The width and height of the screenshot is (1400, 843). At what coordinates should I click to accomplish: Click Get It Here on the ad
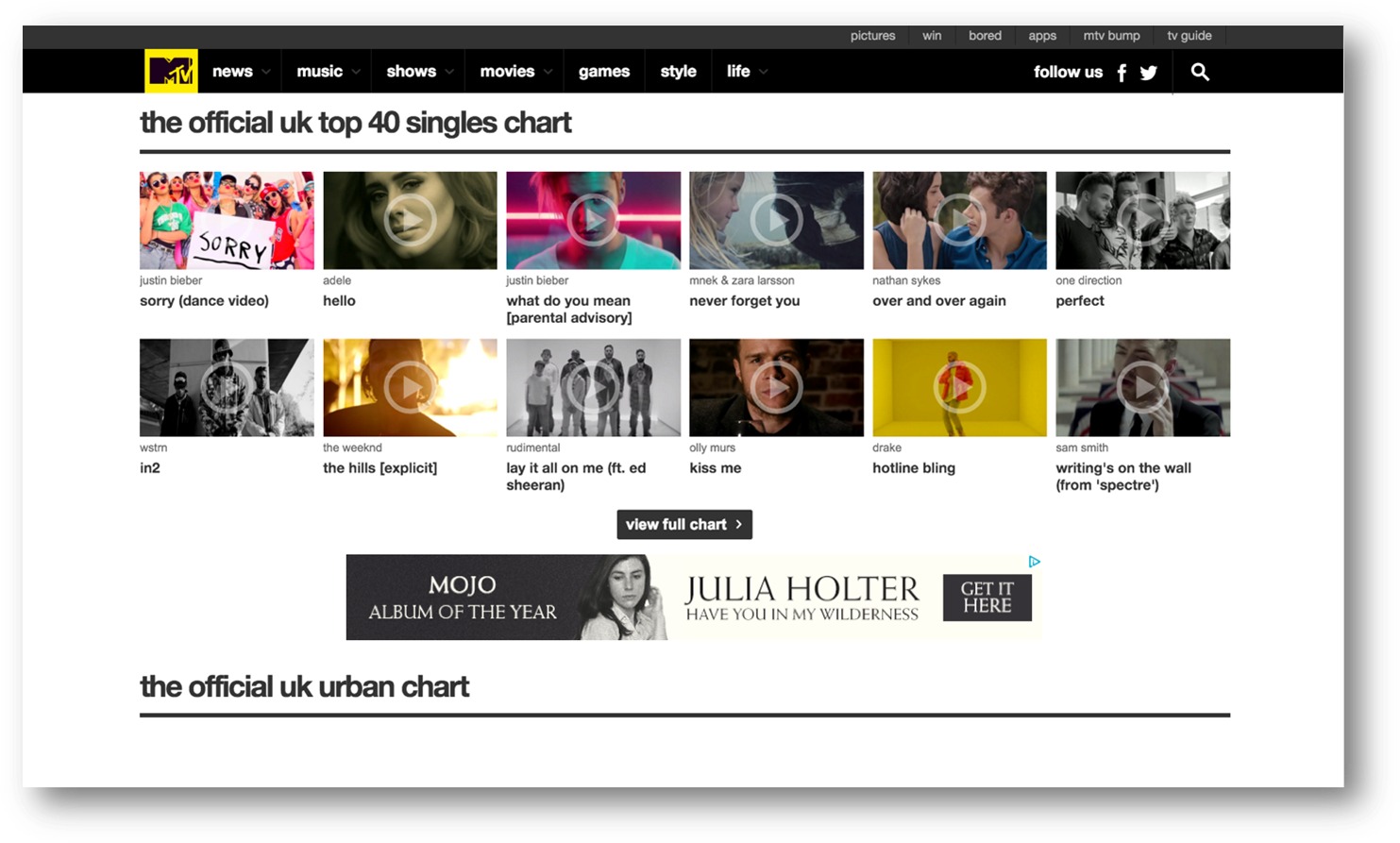point(987,598)
